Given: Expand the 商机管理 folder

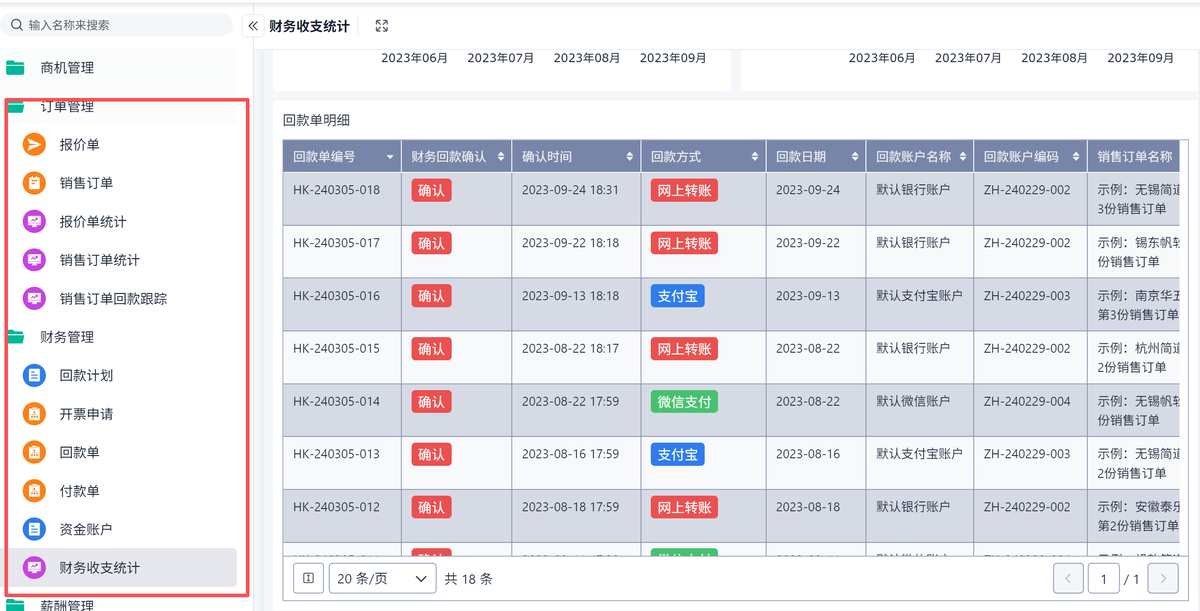Looking at the screenshot, I should click(x=66, y=68).
